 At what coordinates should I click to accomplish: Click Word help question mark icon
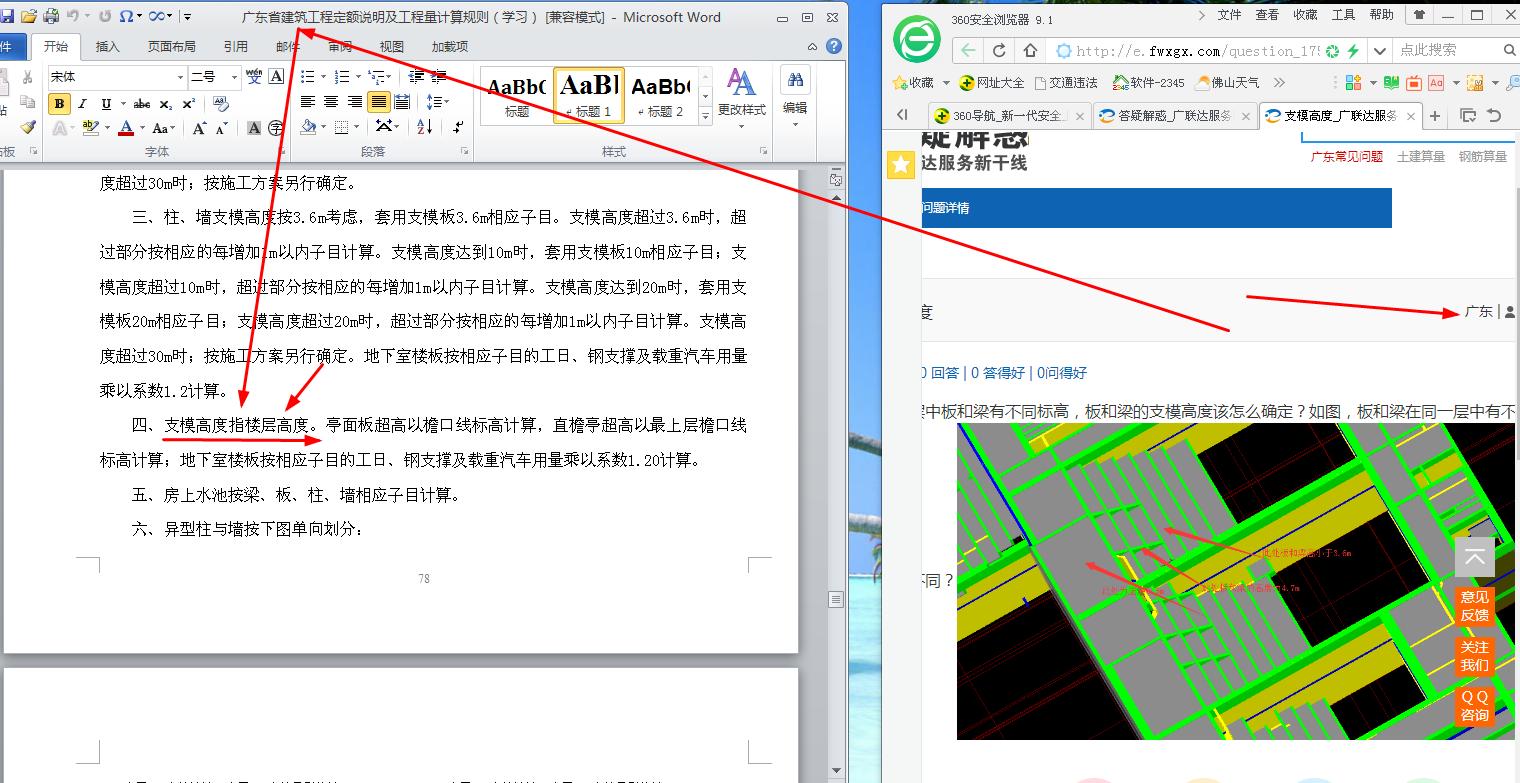(833, 46)
